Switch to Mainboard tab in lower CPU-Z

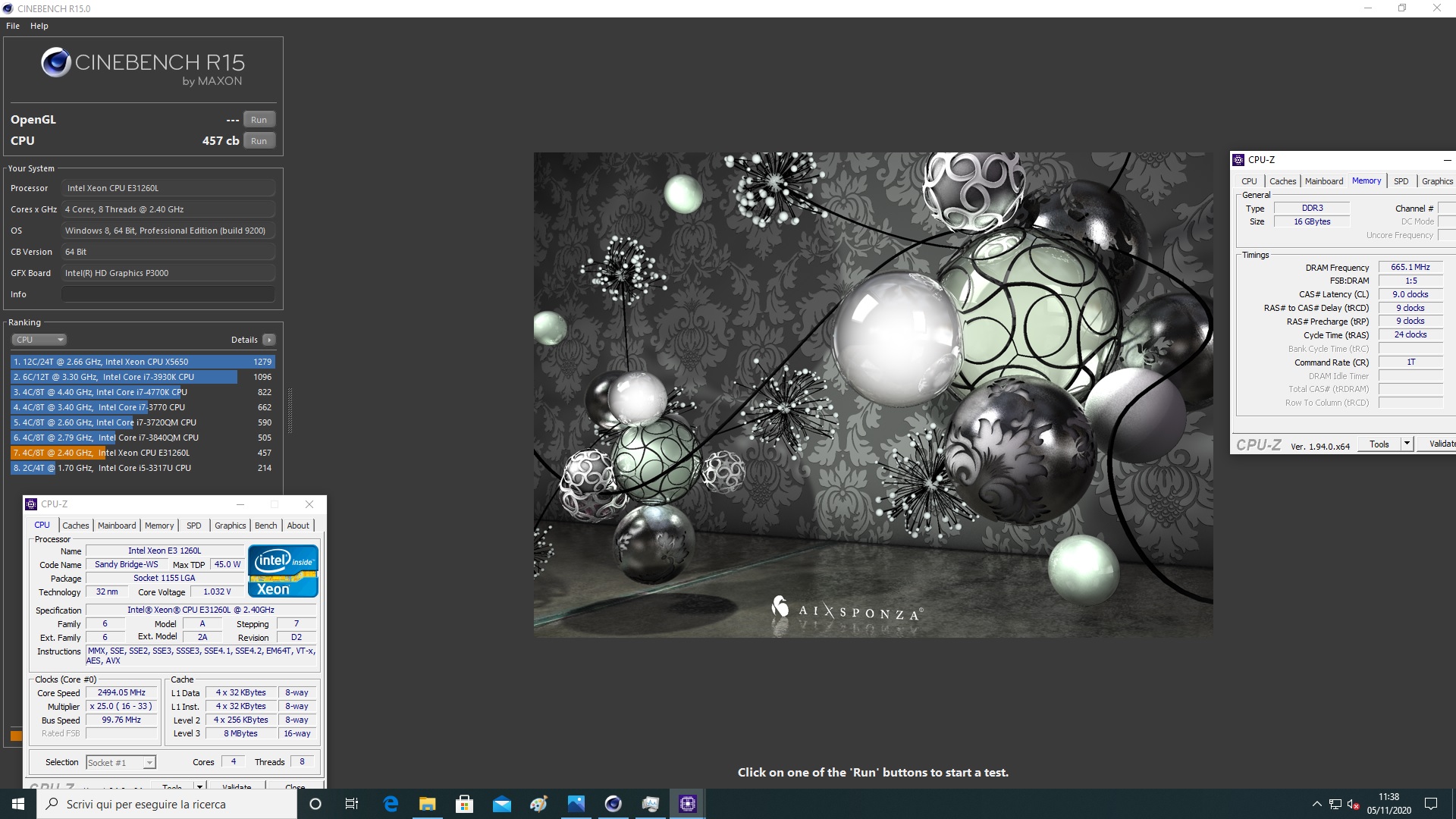117,526
